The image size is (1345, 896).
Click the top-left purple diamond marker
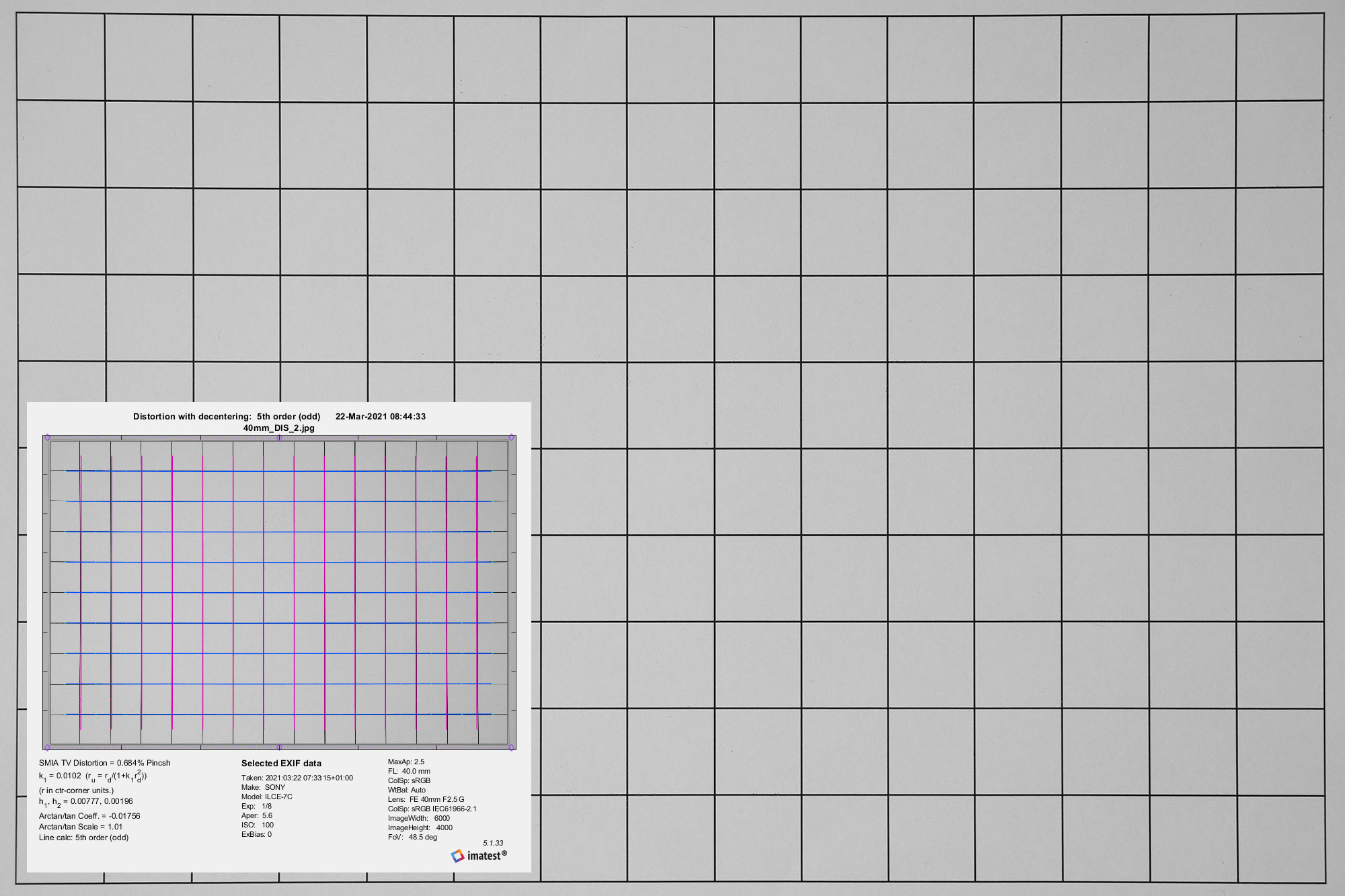47,438
